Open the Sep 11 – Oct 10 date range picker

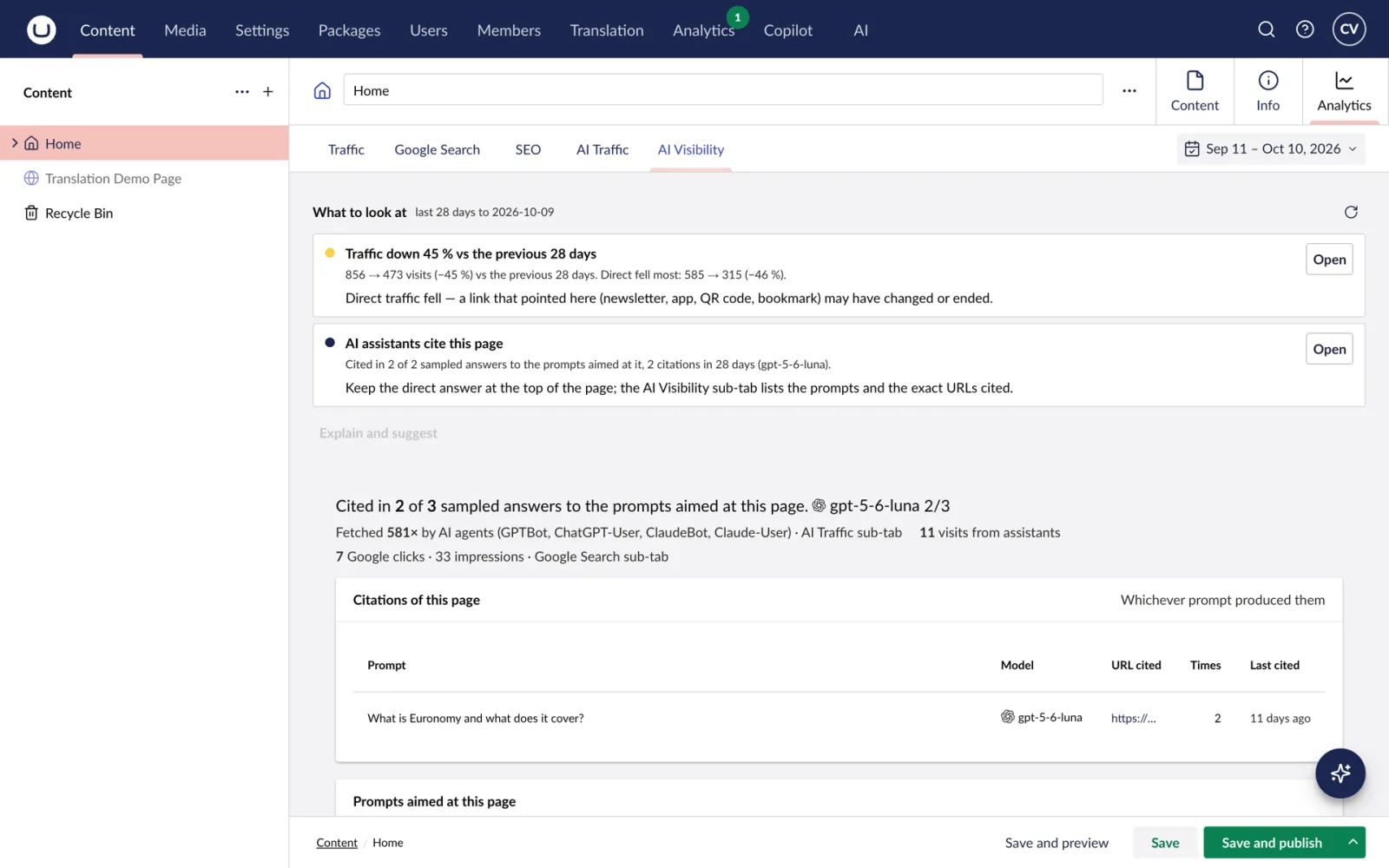[x=1271, y=149]
